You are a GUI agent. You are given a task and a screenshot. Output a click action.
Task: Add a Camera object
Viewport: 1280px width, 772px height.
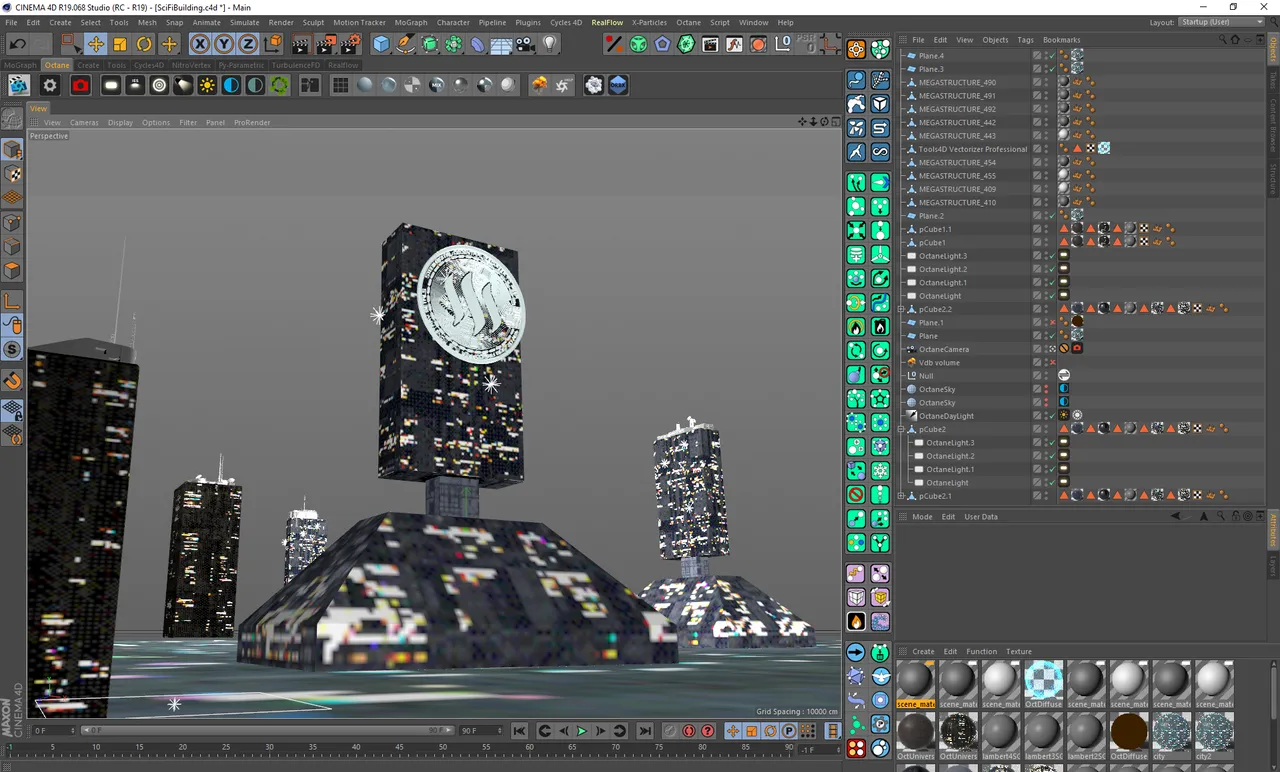(x=526, y=44)
